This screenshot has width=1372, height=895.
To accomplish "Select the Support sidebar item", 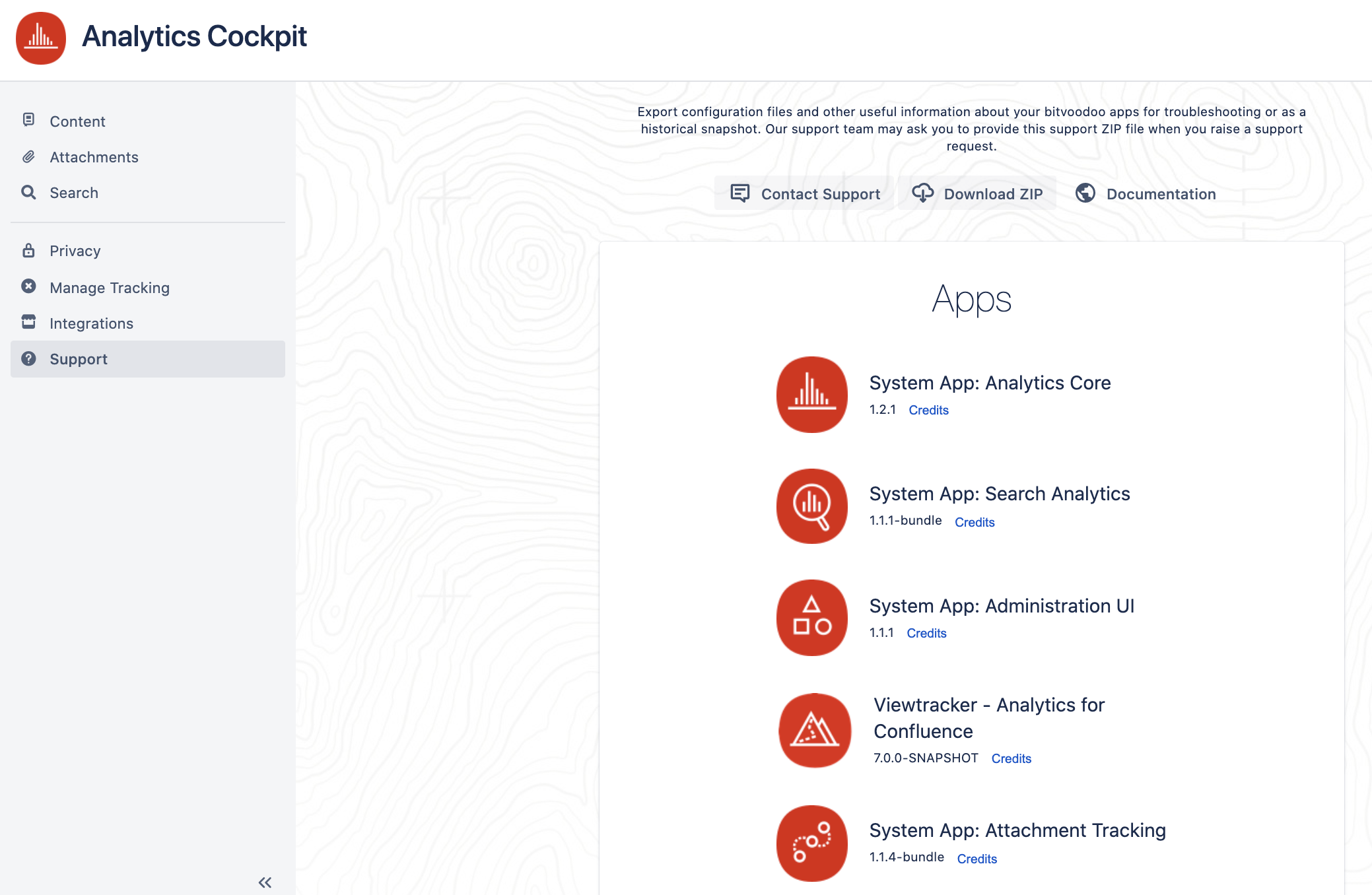I will coord(78,359).
